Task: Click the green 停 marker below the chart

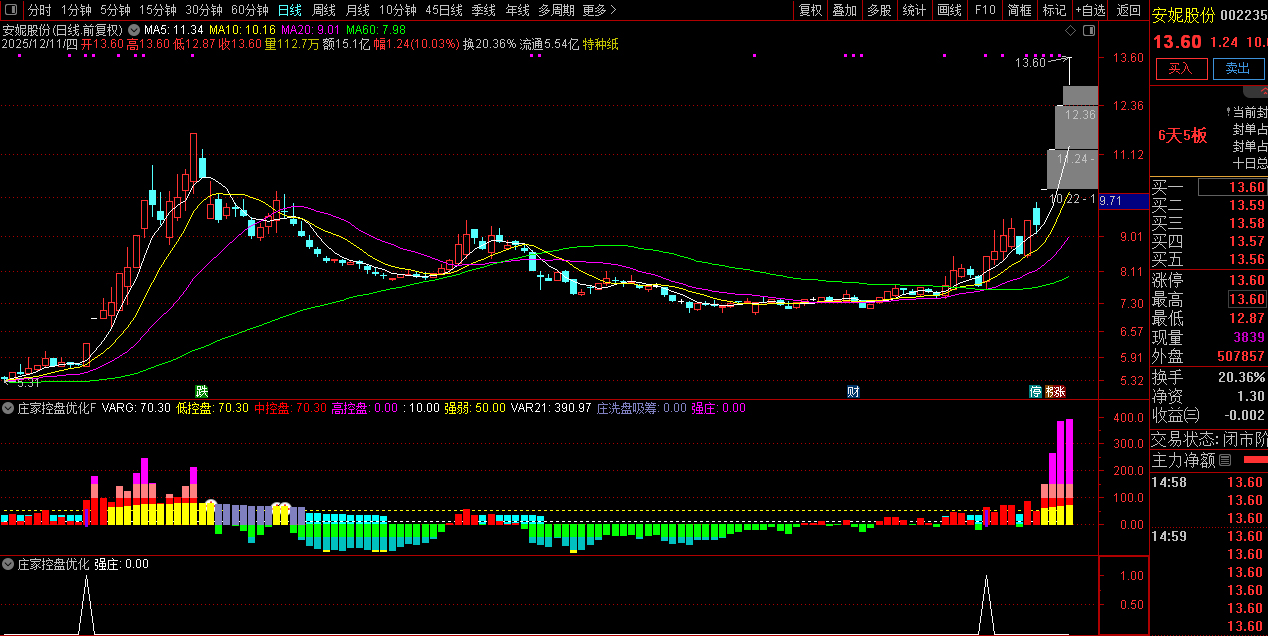Action: (1036, 391)
